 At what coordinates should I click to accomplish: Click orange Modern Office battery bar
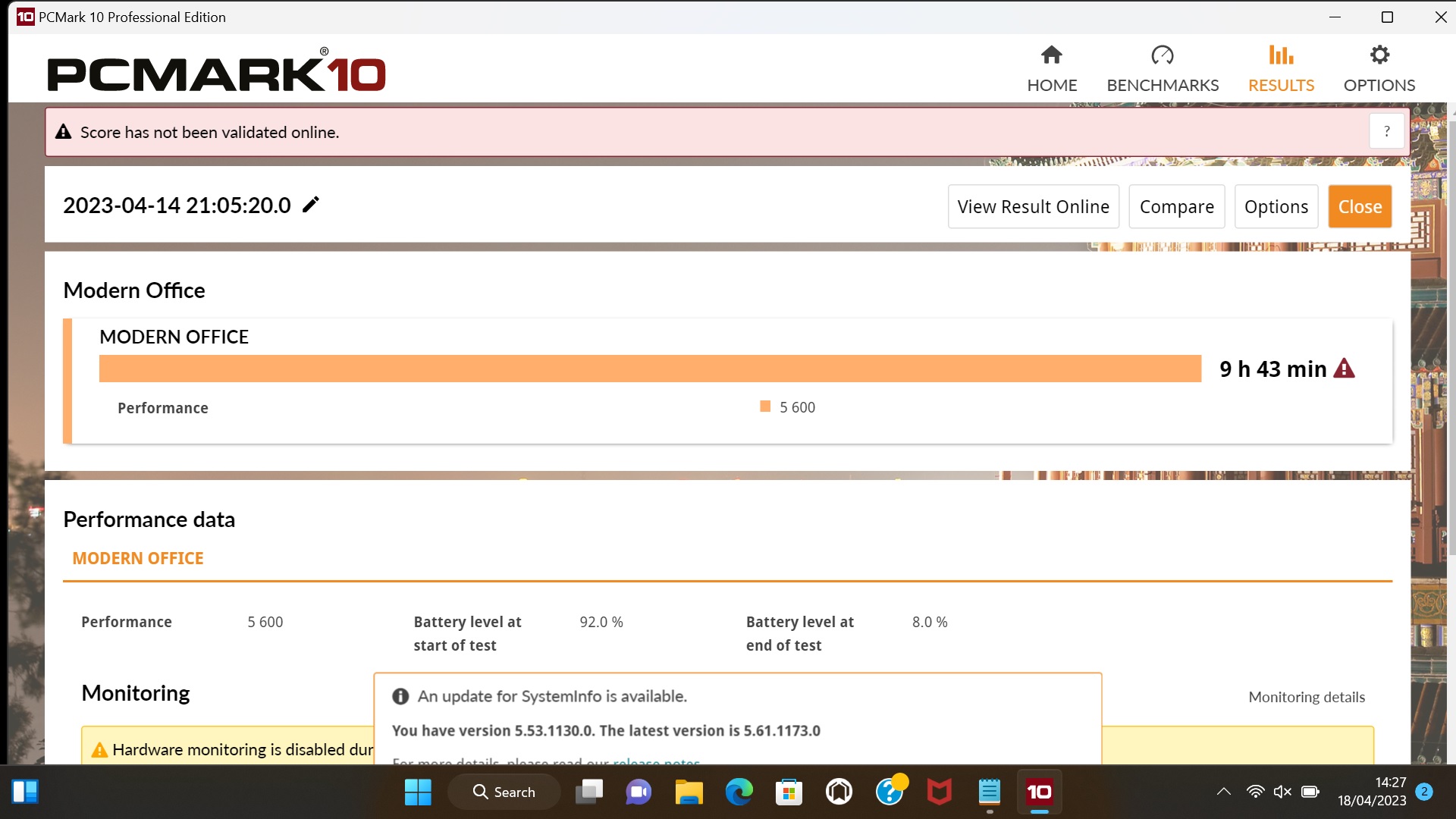(650, 369)
